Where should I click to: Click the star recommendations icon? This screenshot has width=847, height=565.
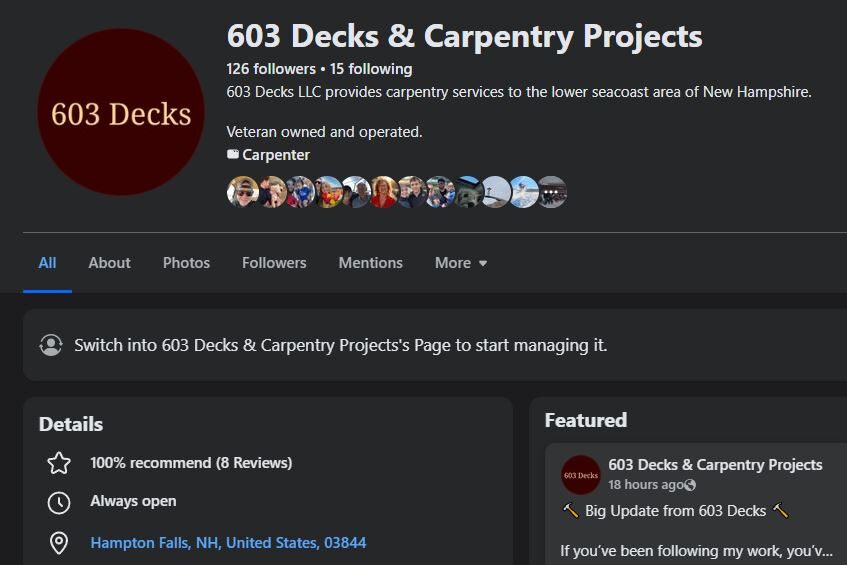click(x=59, y=463)
